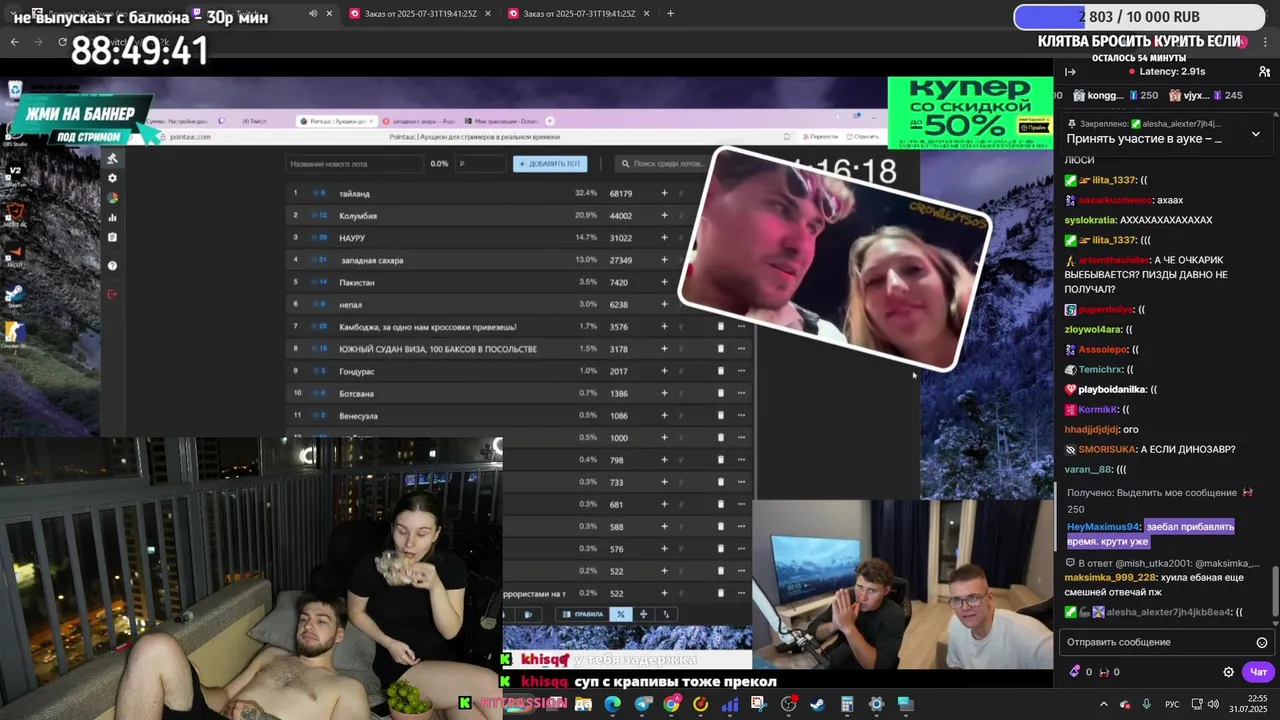Open the Calculator taskbar icon
Image resolution: width=1280 pixels, height=720 pixels.
tap(847, 704)
